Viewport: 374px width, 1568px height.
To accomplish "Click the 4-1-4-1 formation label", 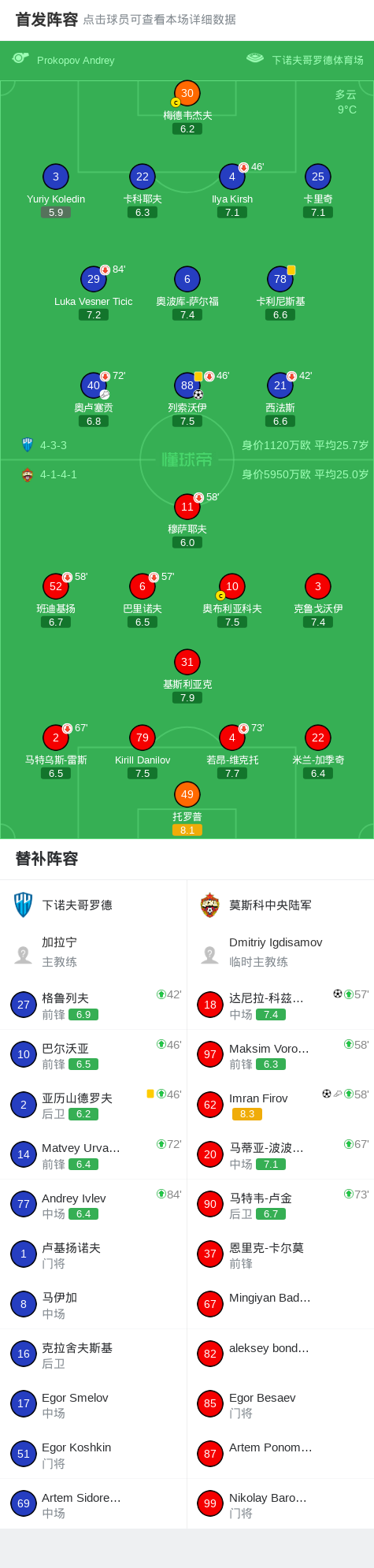I will point(58,474).
